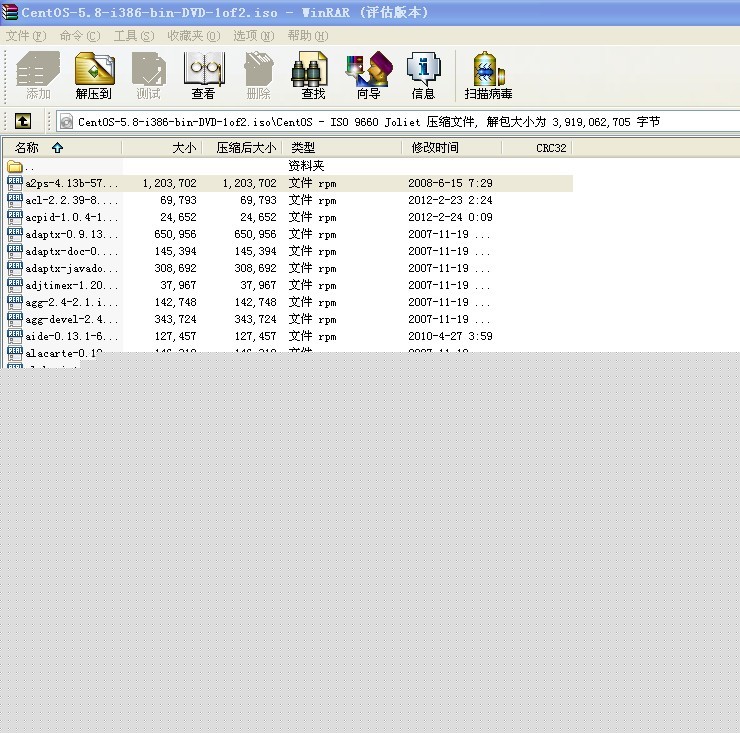Click the Test (测试) toolbar icon
The width and height of the screenshot is (740, 733).
click(x=149, y=76)
